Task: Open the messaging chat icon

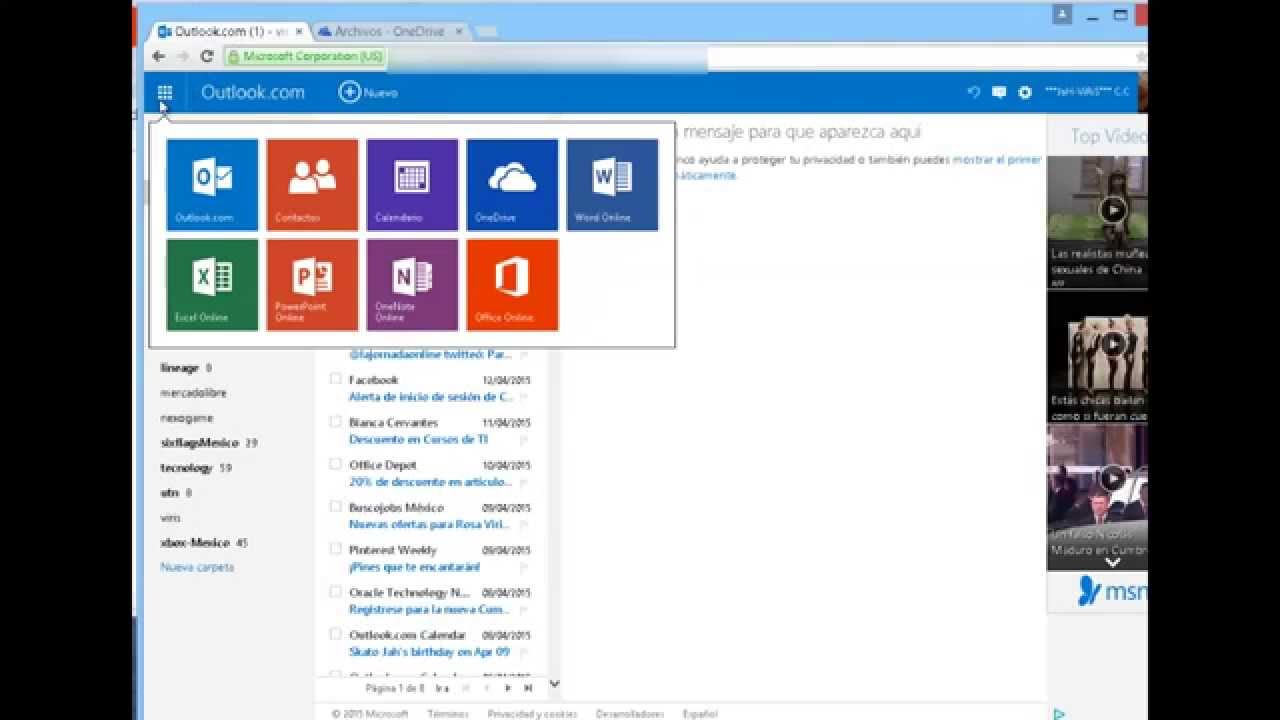Action: click(x=999, y=92)
